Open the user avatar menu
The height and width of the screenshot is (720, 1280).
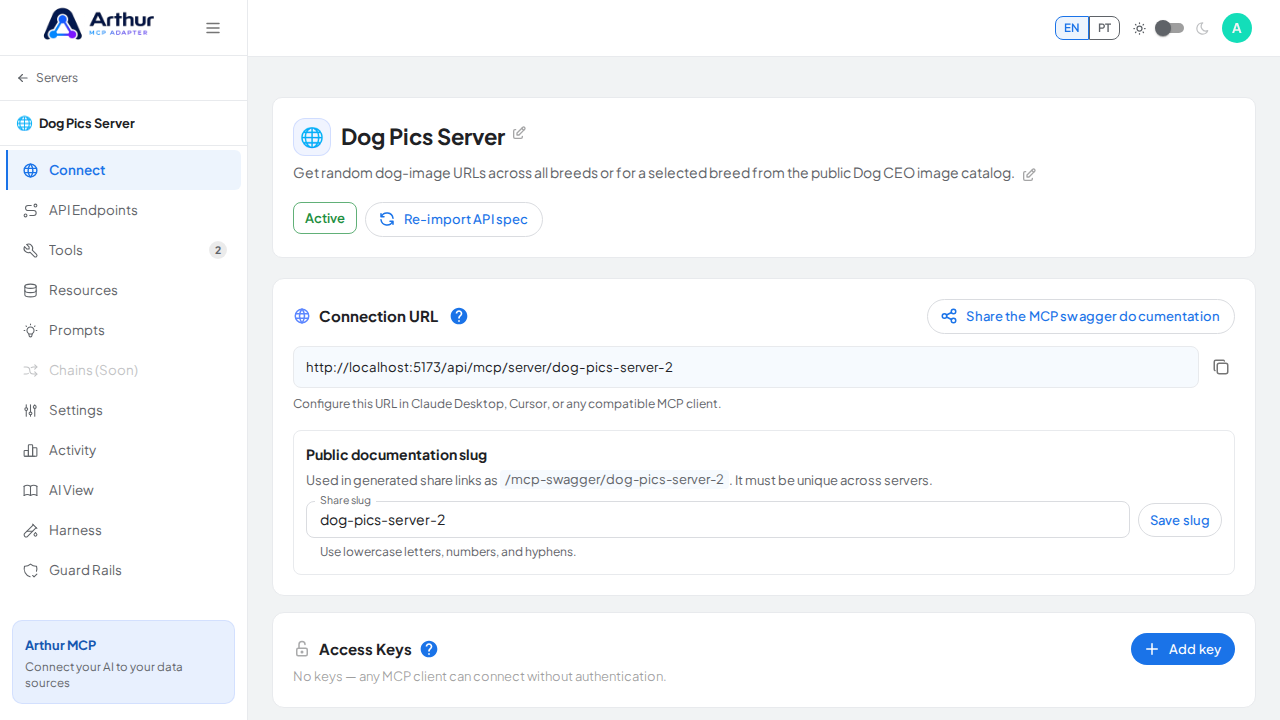pos(1237,28)
